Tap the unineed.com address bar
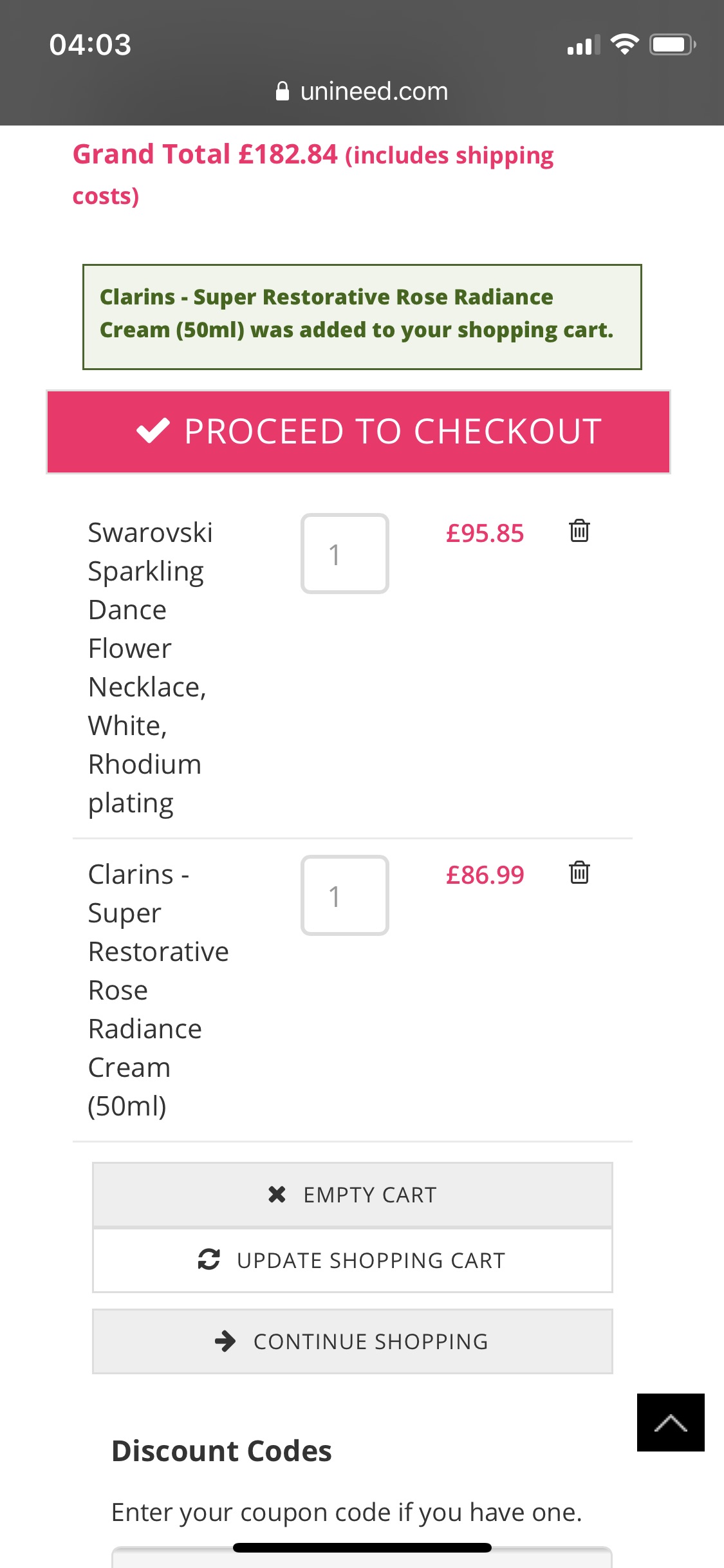The height and width of the screenshot is (1568, 724). tap(362, 91)
